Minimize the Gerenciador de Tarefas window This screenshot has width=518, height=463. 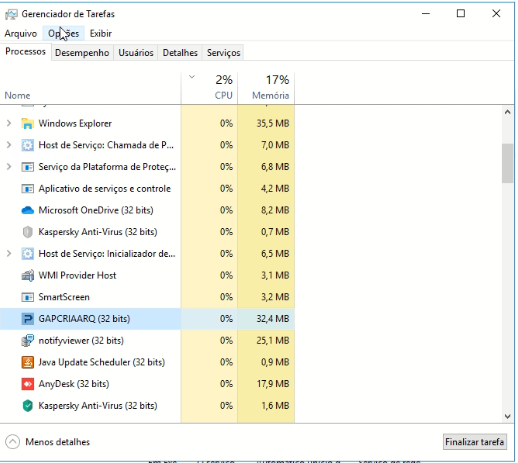click(426, 14)
